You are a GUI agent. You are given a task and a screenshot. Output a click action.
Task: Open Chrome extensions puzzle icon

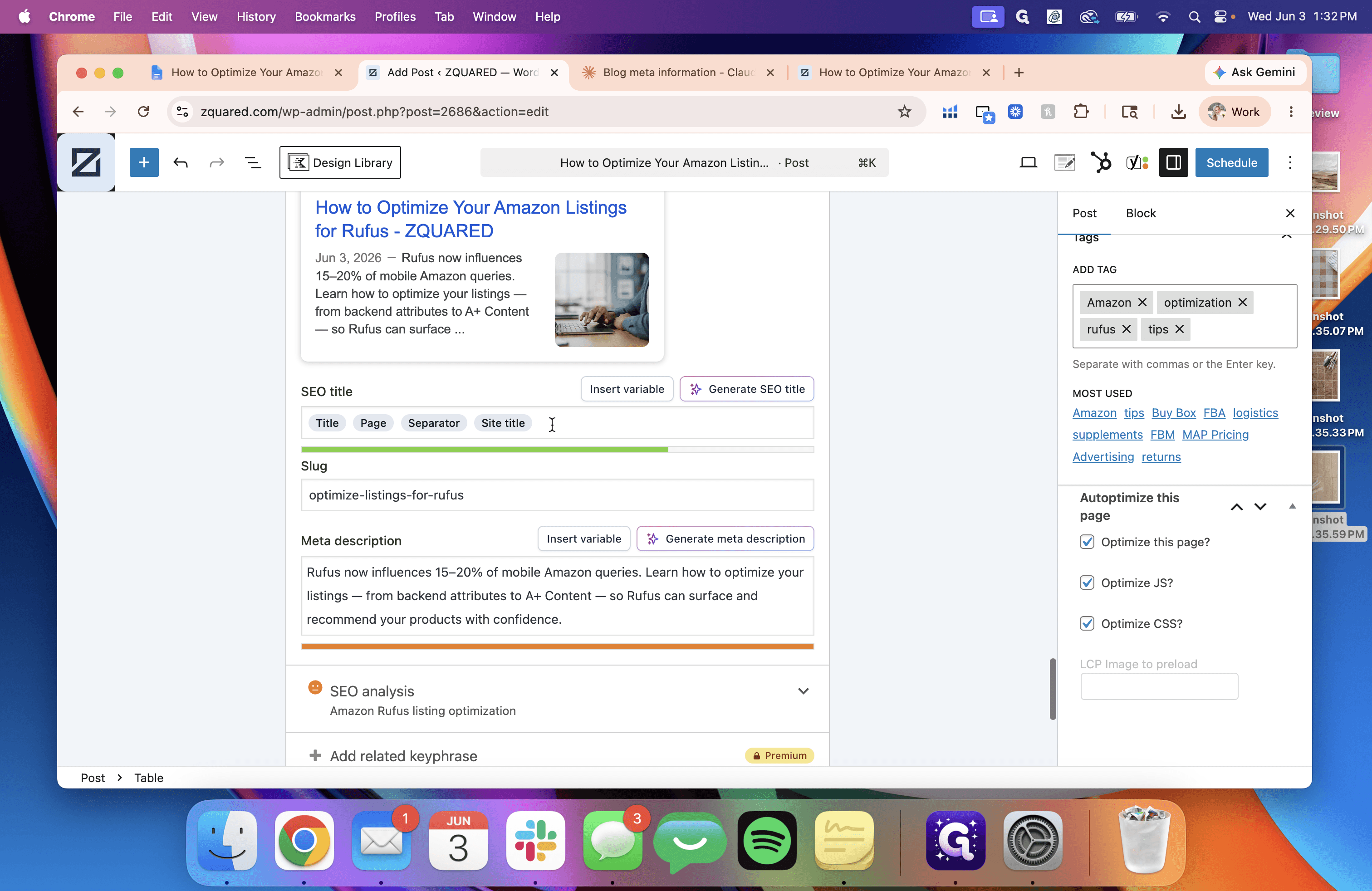click(x=1081, y=111)
